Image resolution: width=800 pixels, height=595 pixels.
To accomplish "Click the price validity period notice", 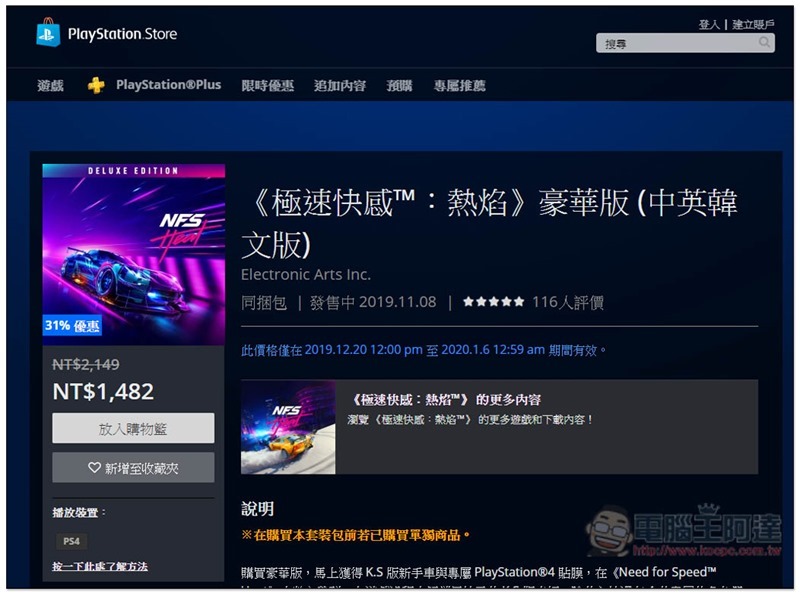I will tap(424, 350).
